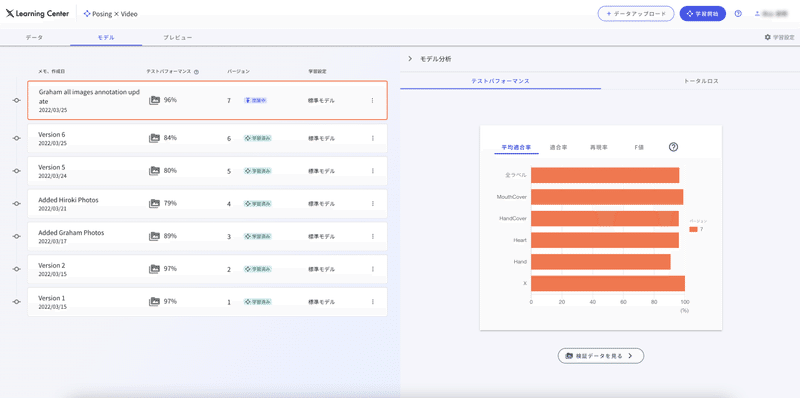Open 学習設定 settings link
The width and height of the screenshot is (800, 398).
pyautogui.click(x=779, y=38)
